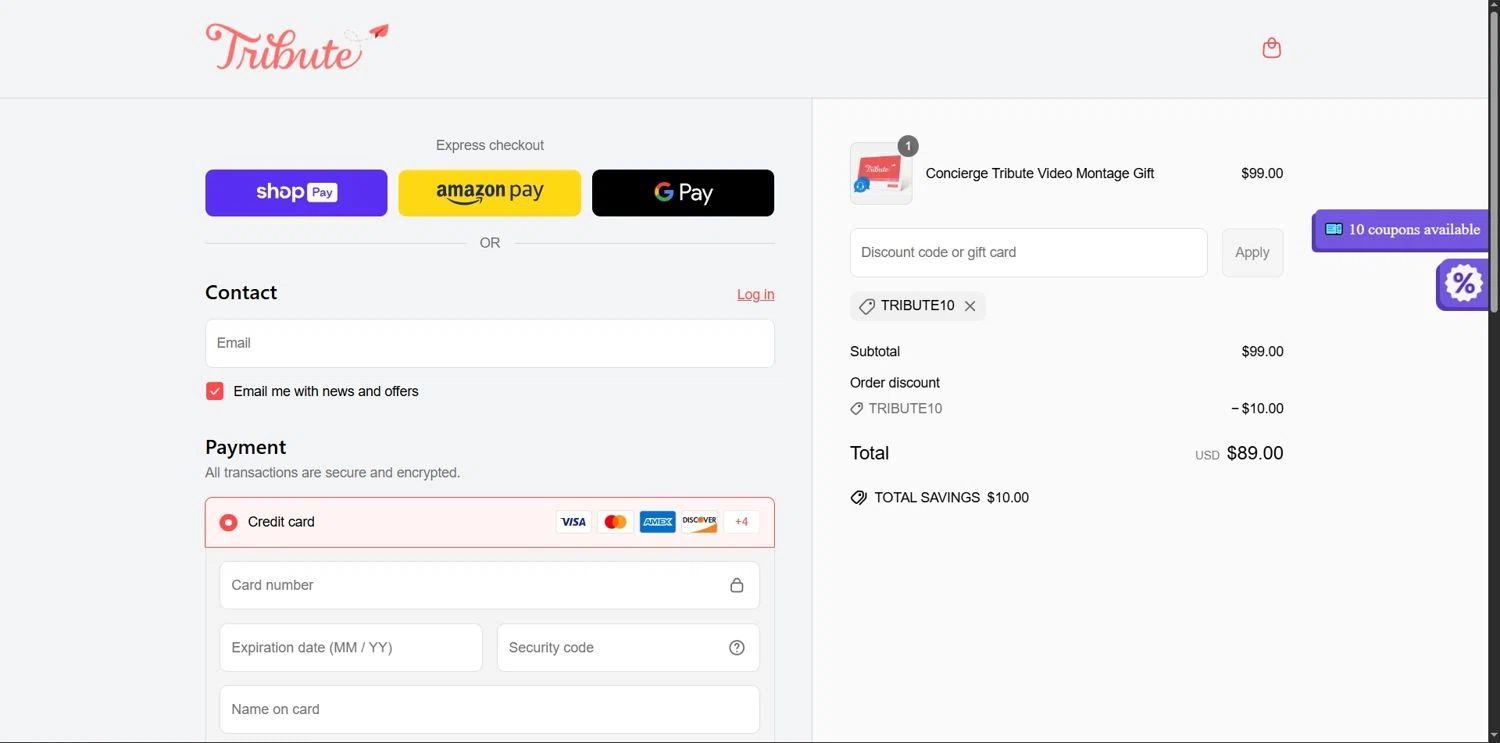Focus the Card number field
The width and height of the screenshot is (1500, 743).
click(489, 585)
